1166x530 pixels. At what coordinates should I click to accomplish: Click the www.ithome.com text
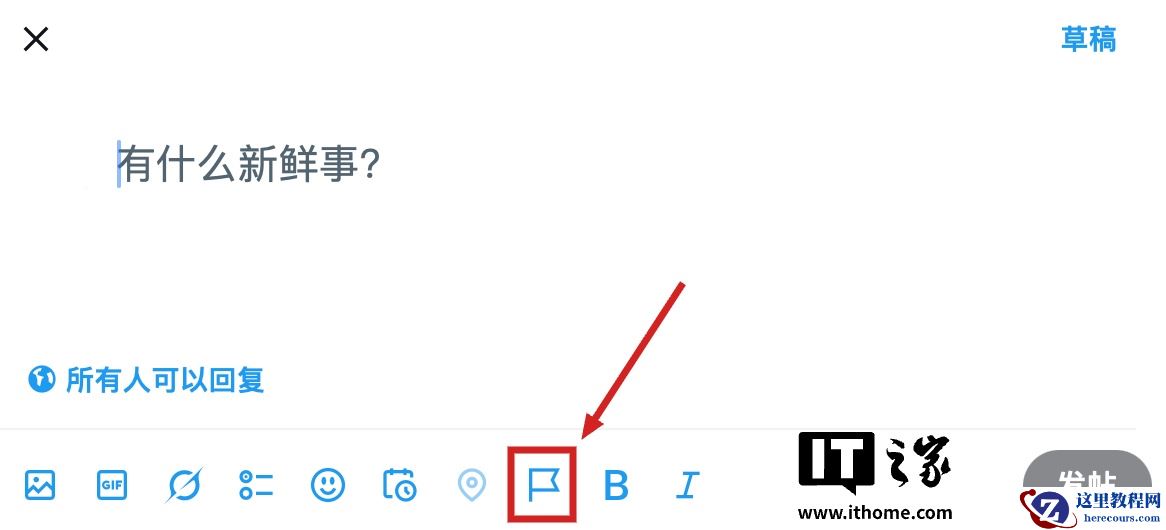tap(875, 513)
